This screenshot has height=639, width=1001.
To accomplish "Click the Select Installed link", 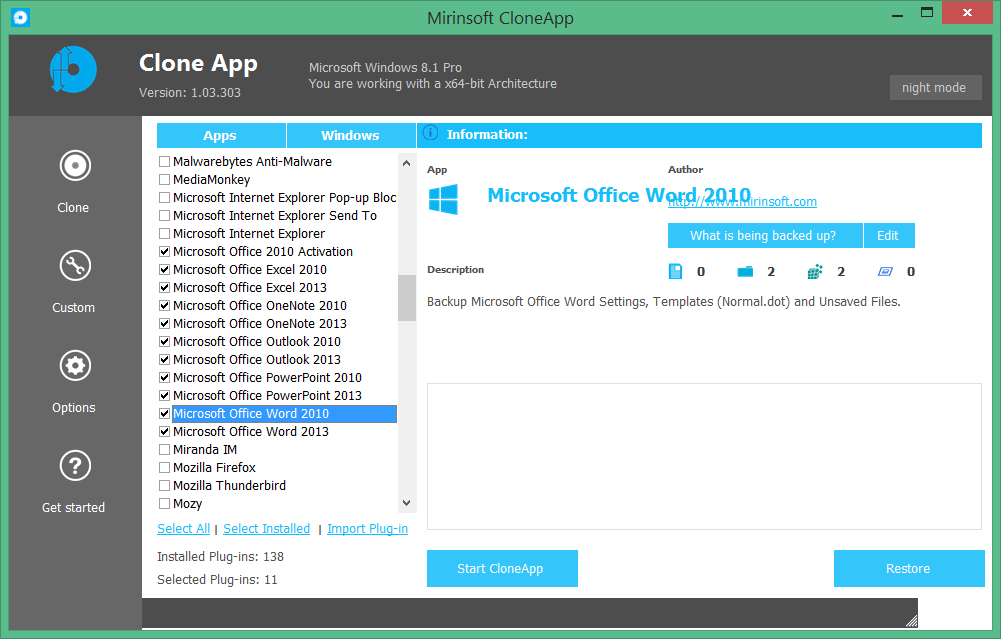I will (x=266, y=529).
